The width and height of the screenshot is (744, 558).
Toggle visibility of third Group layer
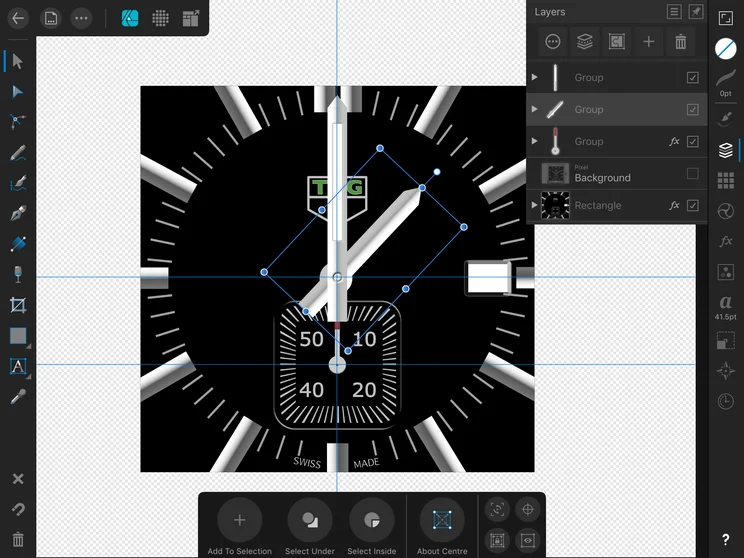pos(692,141)
